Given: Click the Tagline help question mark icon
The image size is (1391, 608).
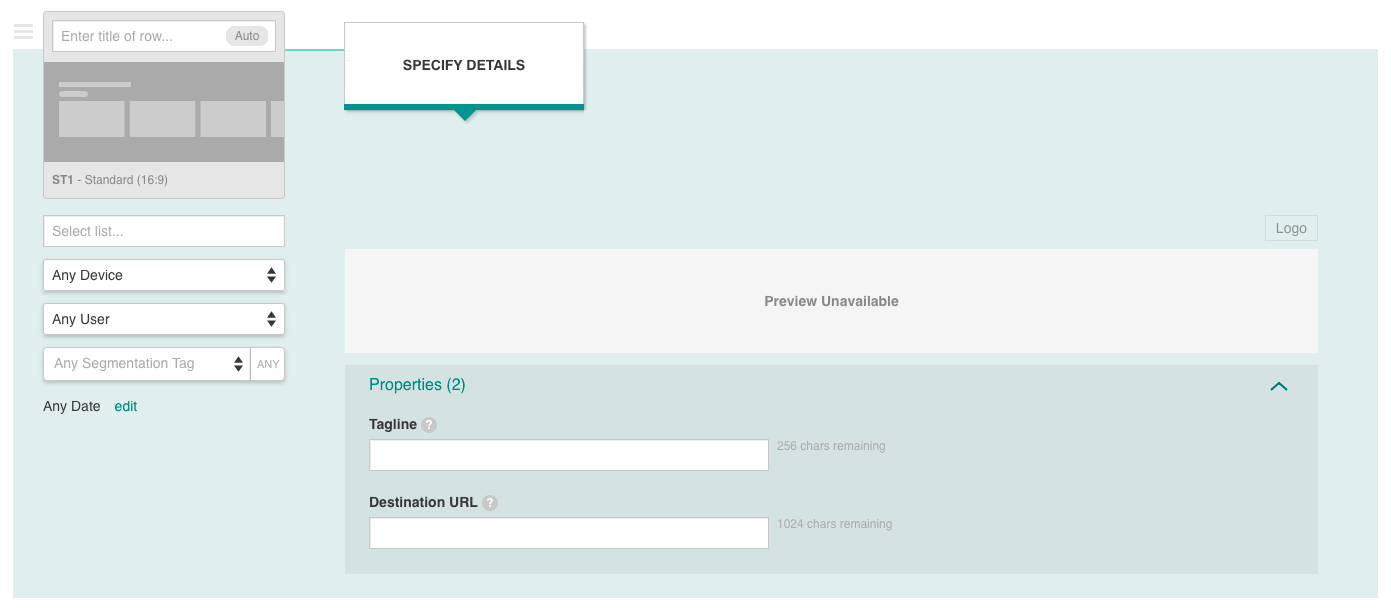Looking at the screenshot, I should pos(429,425).
